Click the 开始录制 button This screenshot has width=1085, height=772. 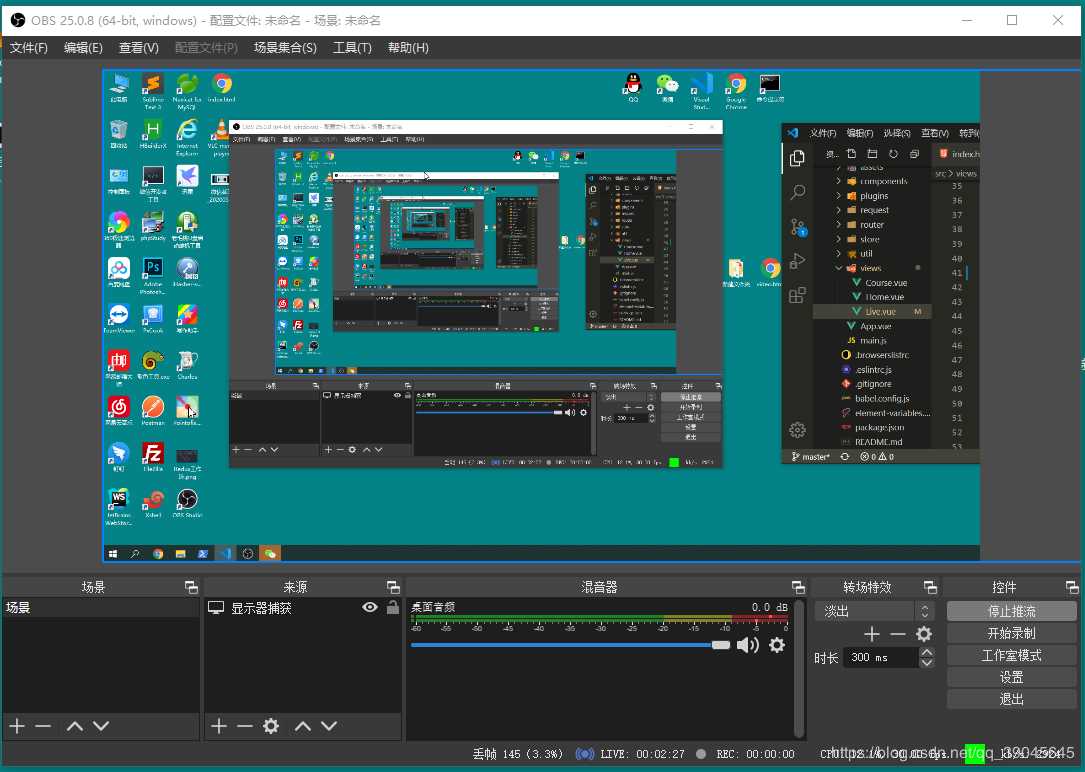(x=1011, y=633)
